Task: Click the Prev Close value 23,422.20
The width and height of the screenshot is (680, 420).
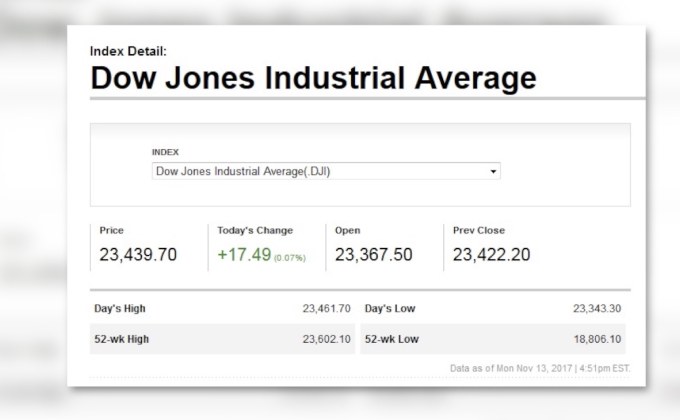Action: (491, 255)
